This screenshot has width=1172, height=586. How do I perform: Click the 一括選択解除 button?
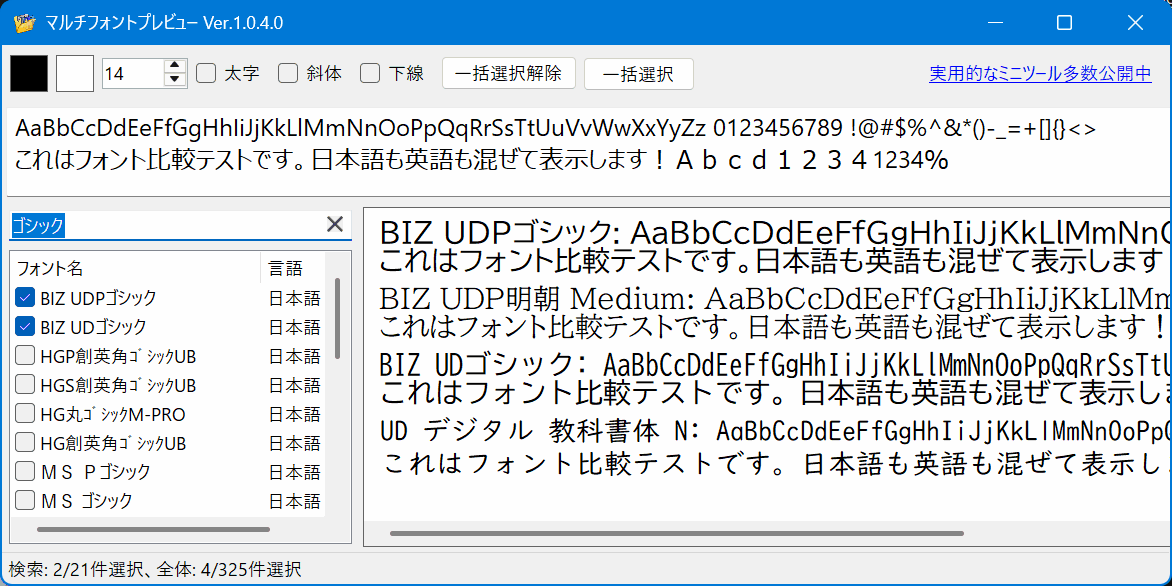coord(509,73)
